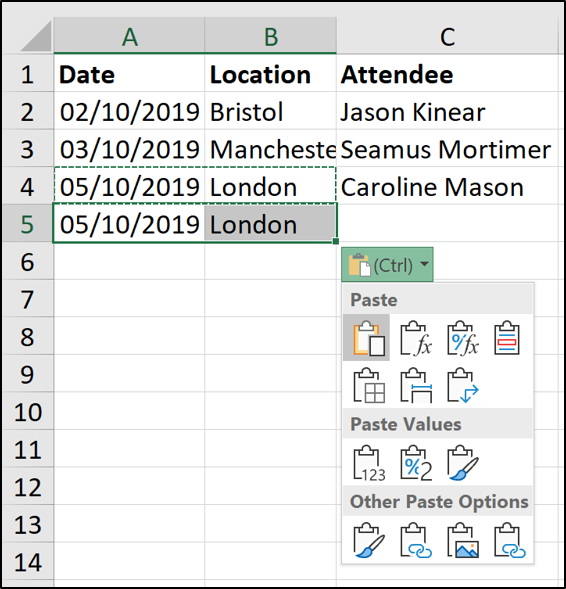Viewport: 566px width, 589px height.
Task: Select empty cell C5
Action: click(447, 224)
